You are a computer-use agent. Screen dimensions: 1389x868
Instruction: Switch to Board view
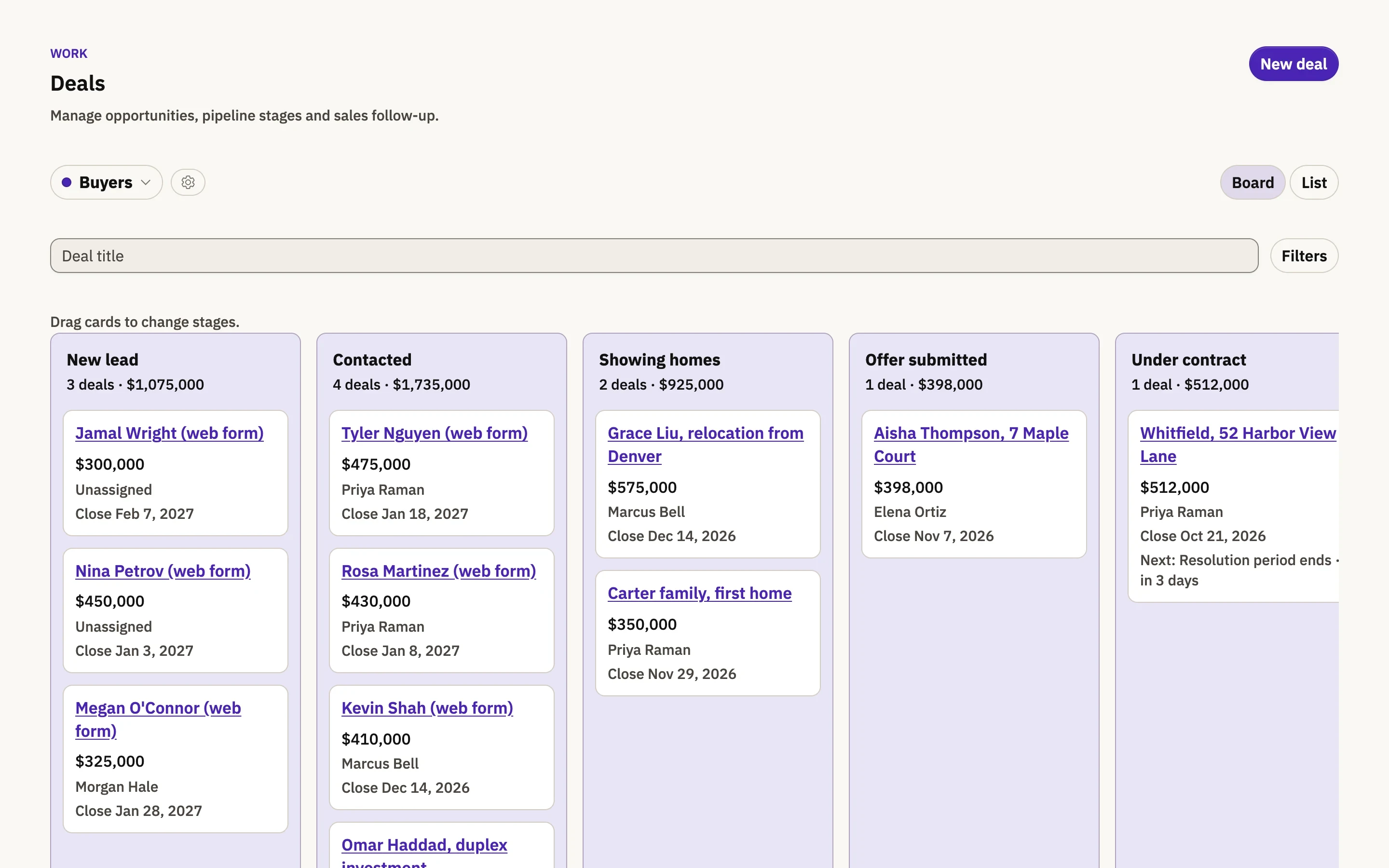[1253, 183]
